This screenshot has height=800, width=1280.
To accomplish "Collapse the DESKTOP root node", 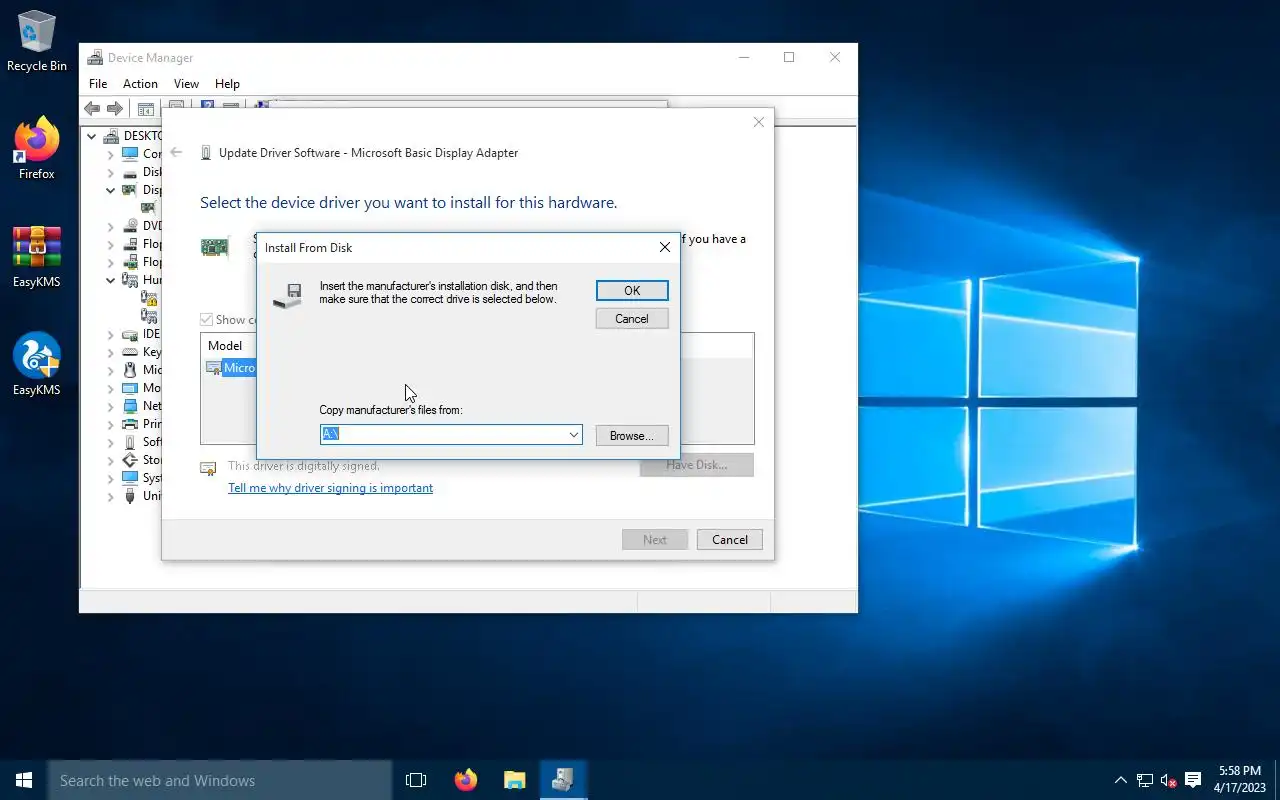I will (x=92, y=136).
